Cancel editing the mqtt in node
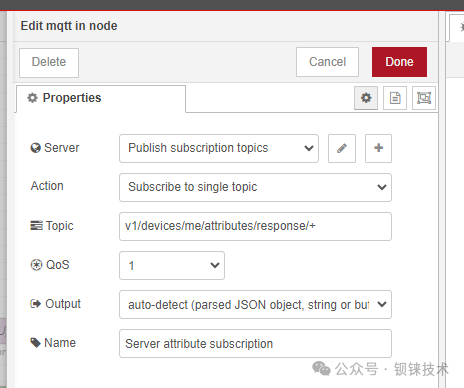The image size is (464, 388). click(327, 62)
